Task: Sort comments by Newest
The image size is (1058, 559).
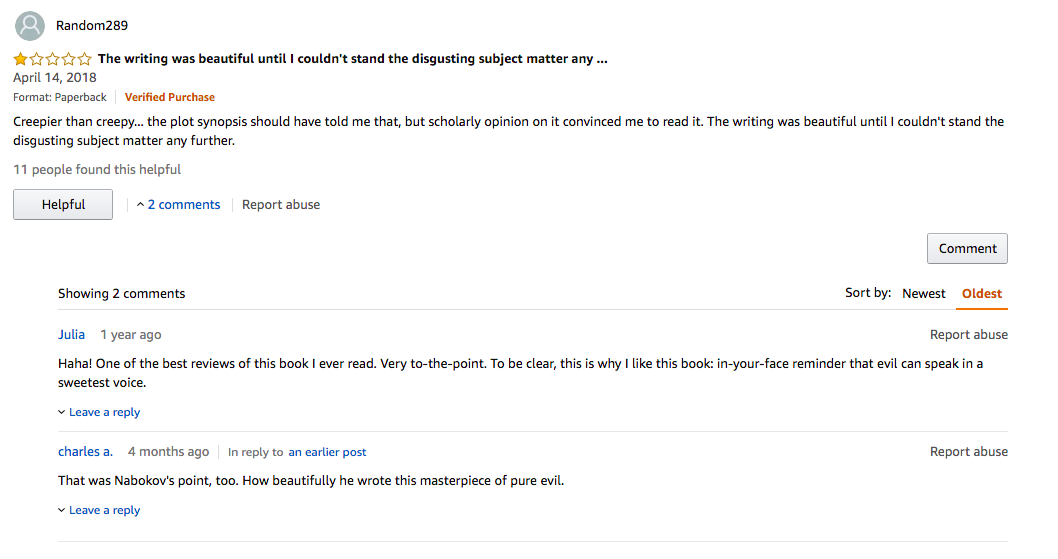Action: [924, 294]
